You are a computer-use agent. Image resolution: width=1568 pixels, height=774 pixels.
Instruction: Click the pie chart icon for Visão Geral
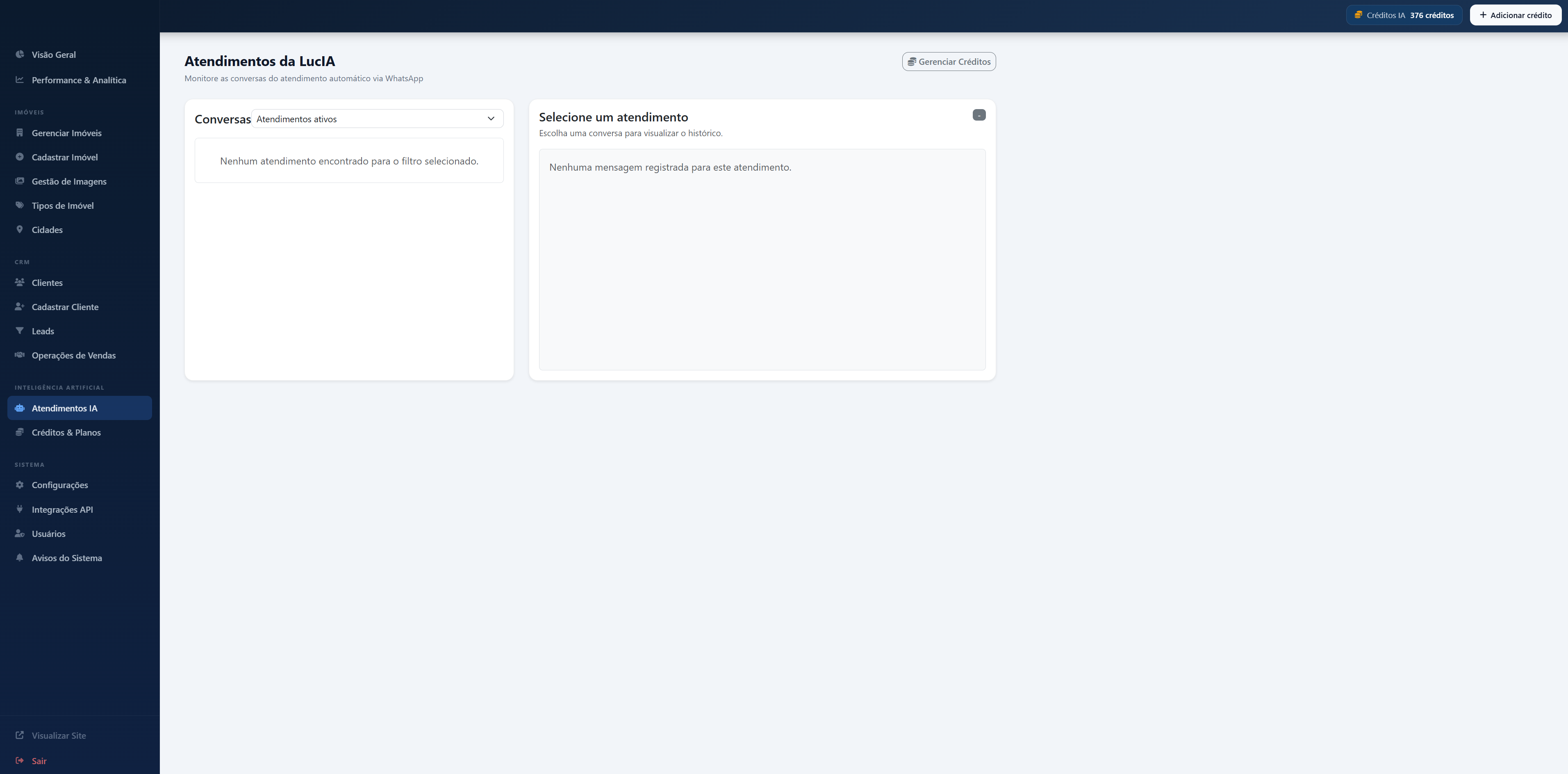[20, 54]
